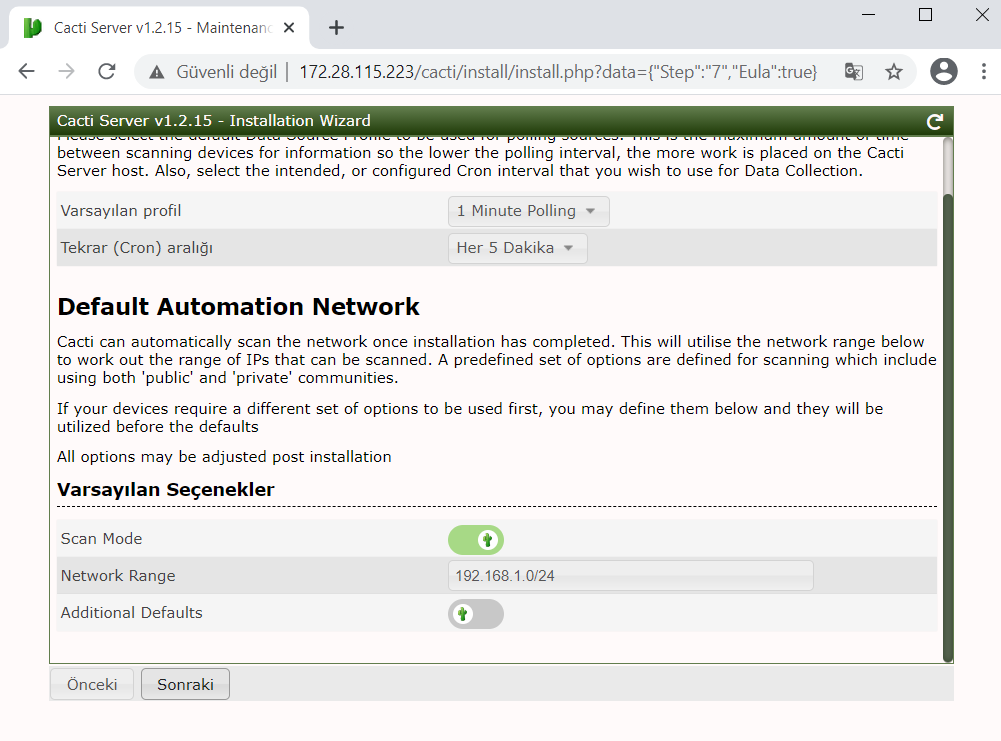Click the browser address bar URL

pyautogui.click(x=558, y=72)
